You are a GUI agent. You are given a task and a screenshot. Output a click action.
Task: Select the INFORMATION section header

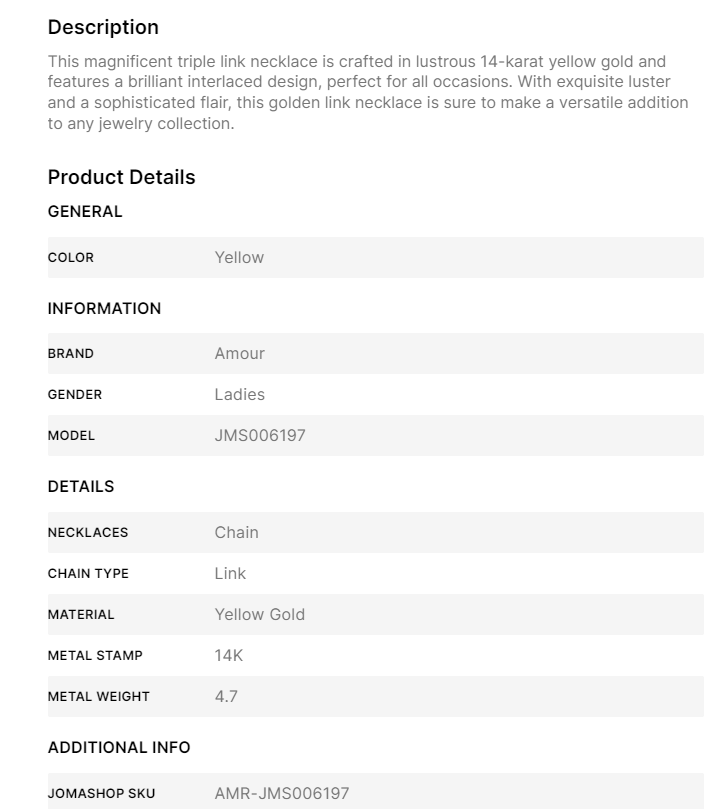104,309
